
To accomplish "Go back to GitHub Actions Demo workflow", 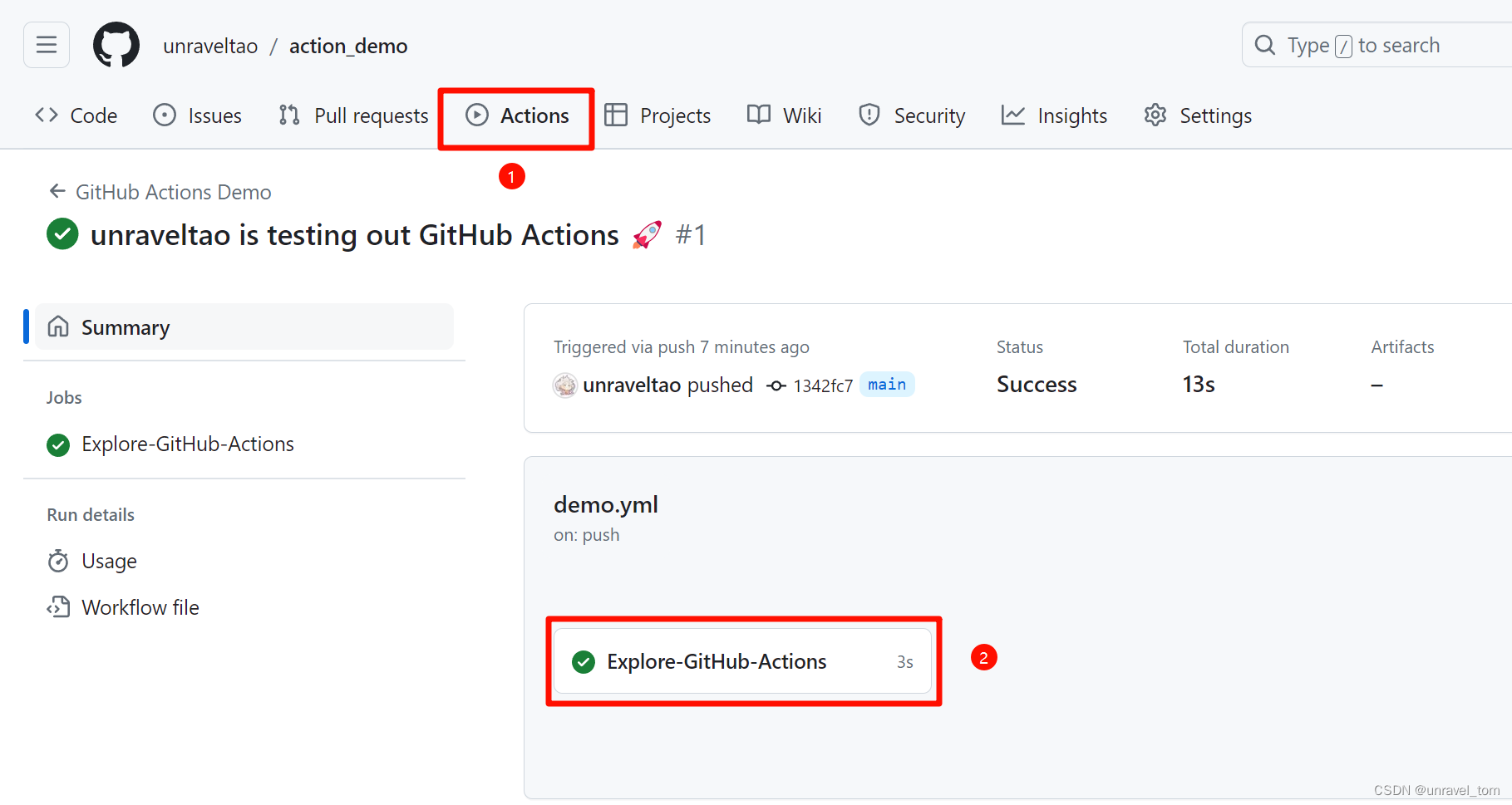I will click(160, 192).
